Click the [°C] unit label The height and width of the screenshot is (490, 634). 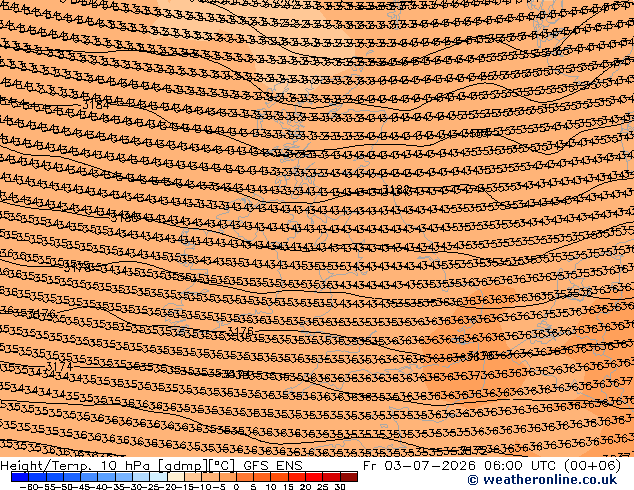click(222, 466)
